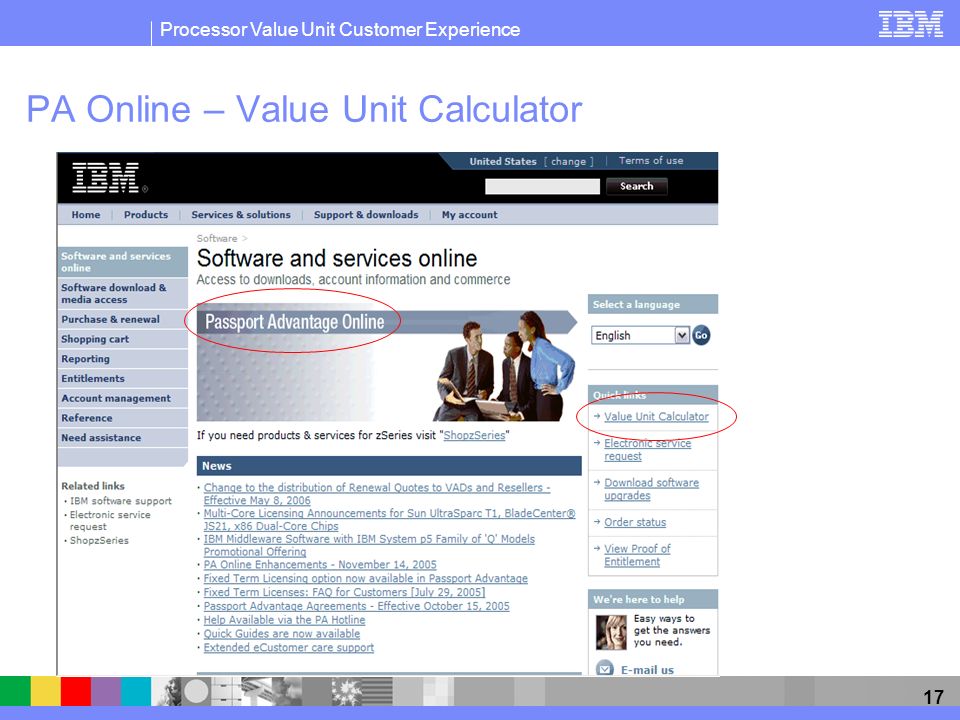Open the Home navigation tab
This screenshot has width=960, height=720.
point(86,215)
